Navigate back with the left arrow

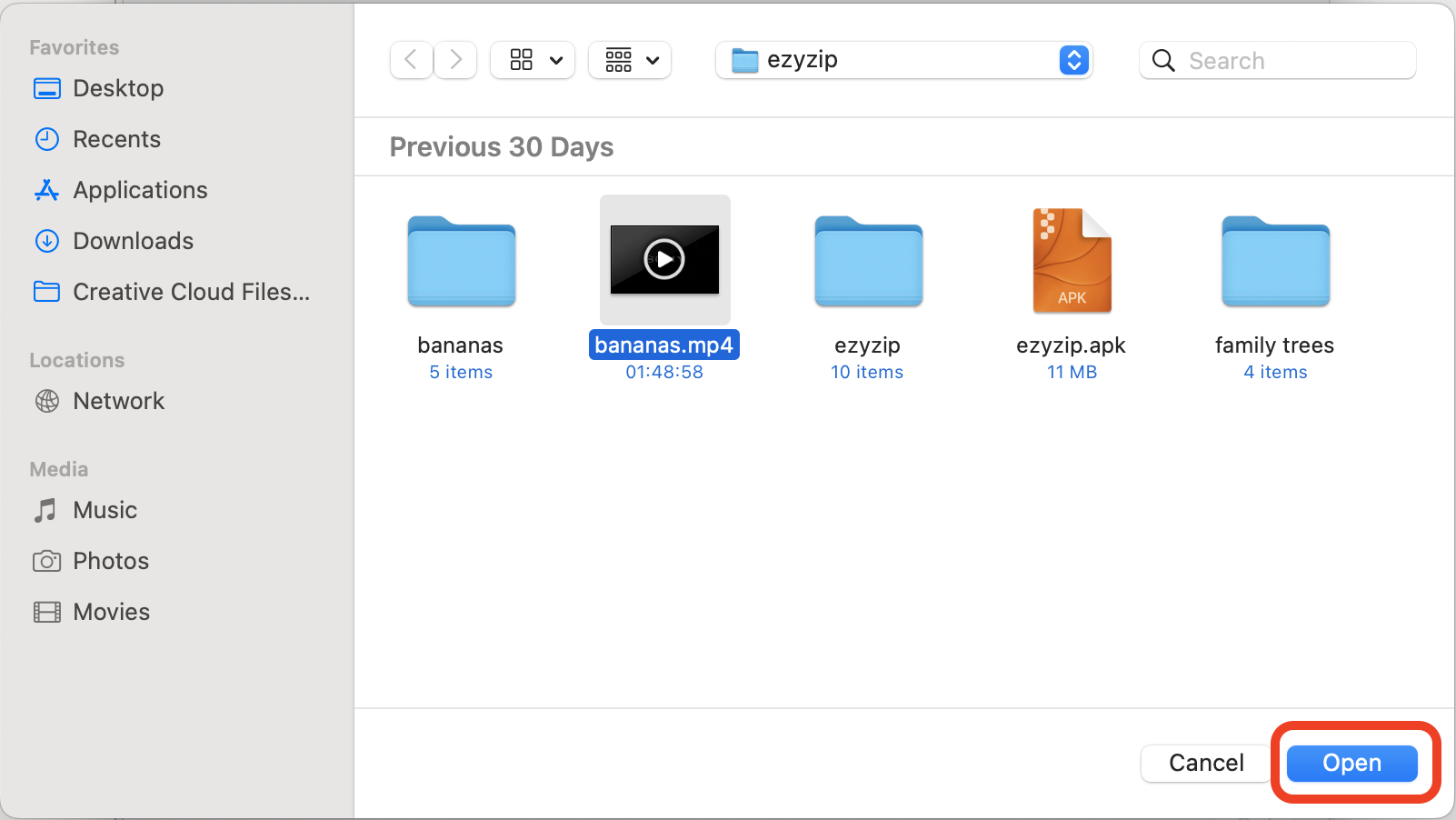pos(411,60)
